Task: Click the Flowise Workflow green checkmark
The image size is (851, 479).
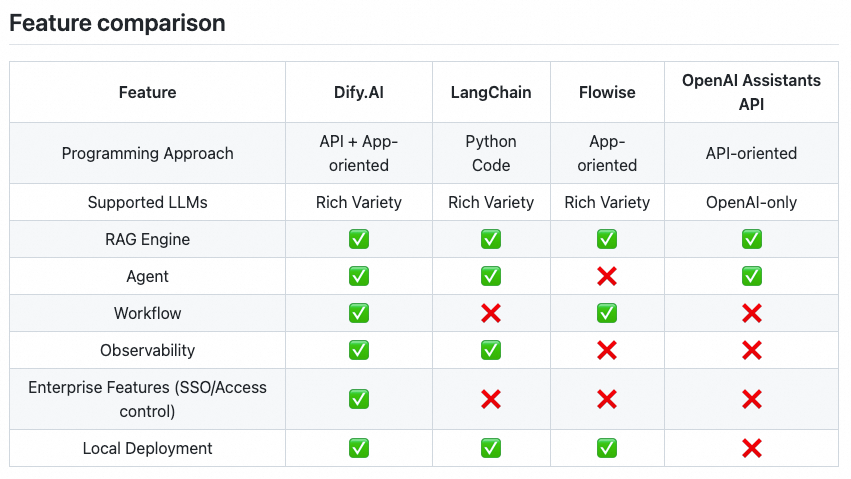Action: pos(607,313)
